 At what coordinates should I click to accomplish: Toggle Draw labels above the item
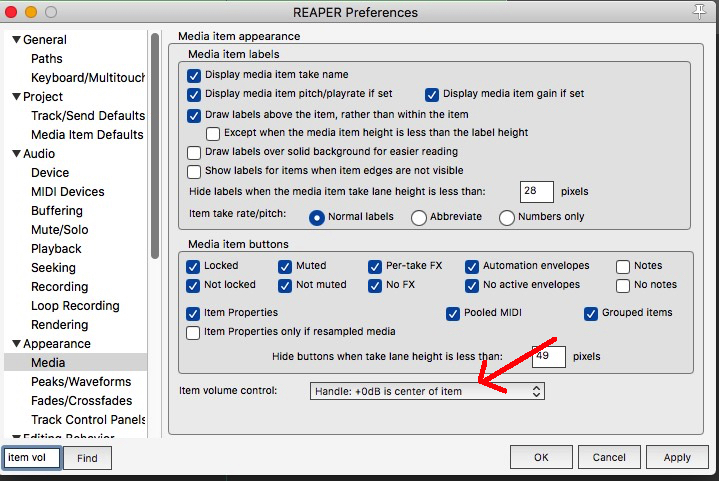point(194,115)
